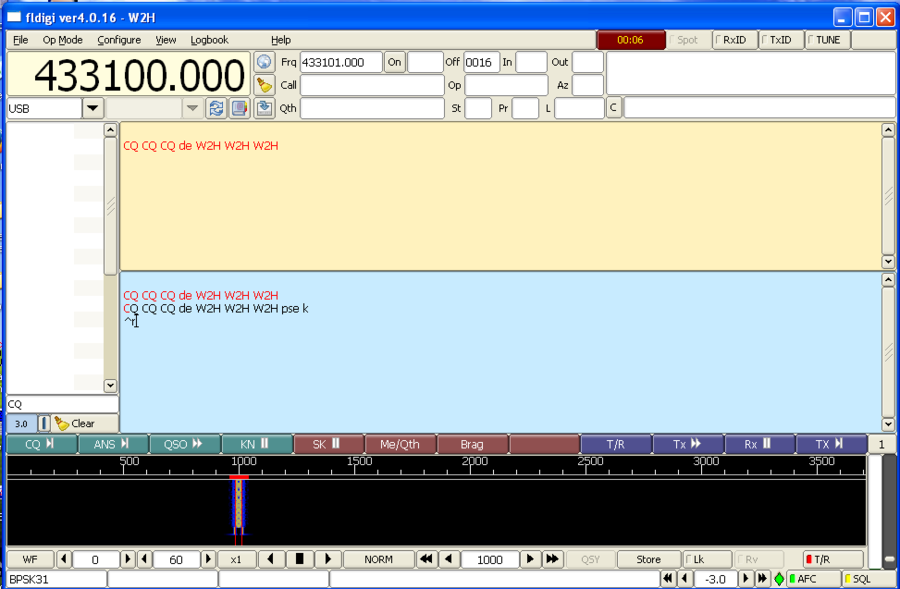
Task: Open the Configure menu
Action: 119,40
